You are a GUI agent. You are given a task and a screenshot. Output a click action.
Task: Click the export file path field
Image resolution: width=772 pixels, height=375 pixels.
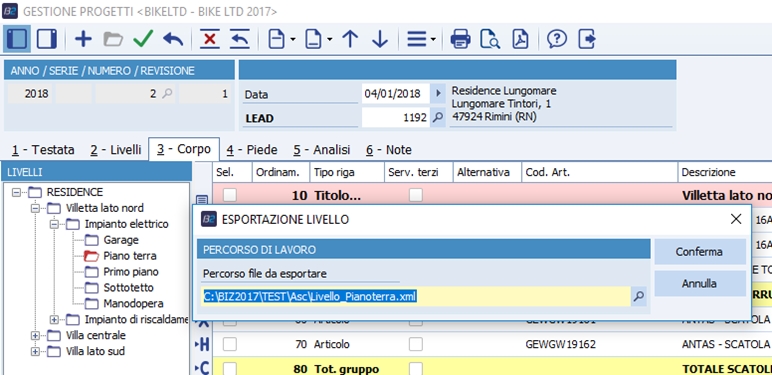point(416,296)
